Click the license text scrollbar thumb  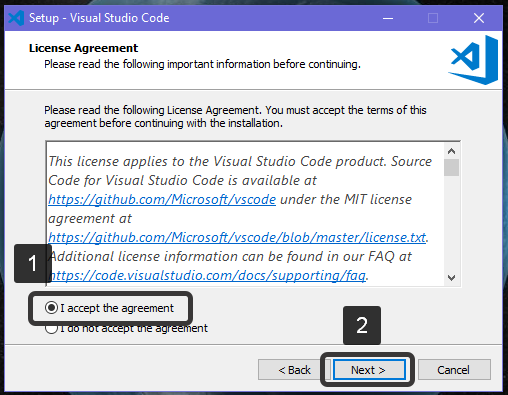pos(452,167)
